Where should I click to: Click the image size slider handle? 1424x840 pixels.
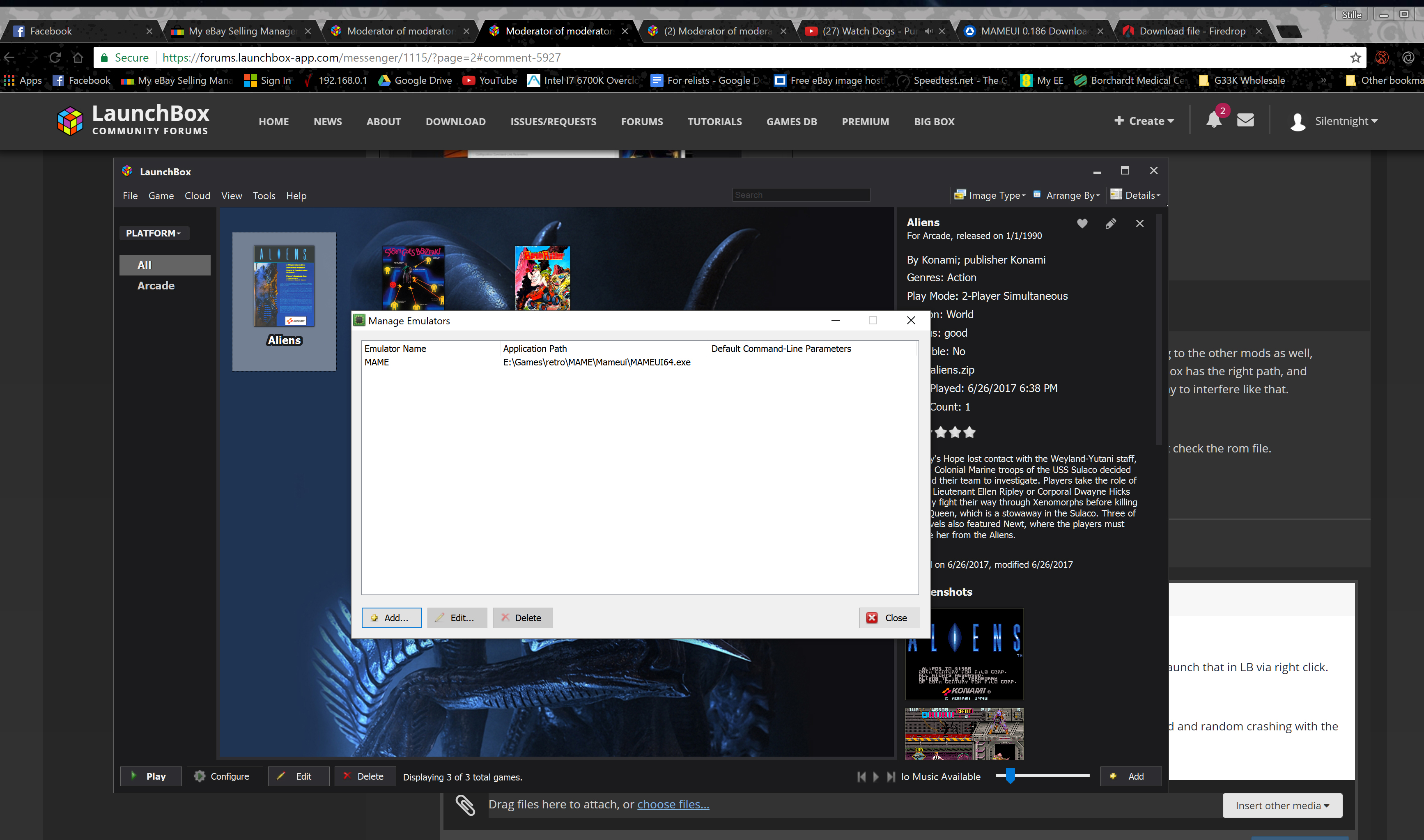pyautogui.click(x=1010, y=776)
